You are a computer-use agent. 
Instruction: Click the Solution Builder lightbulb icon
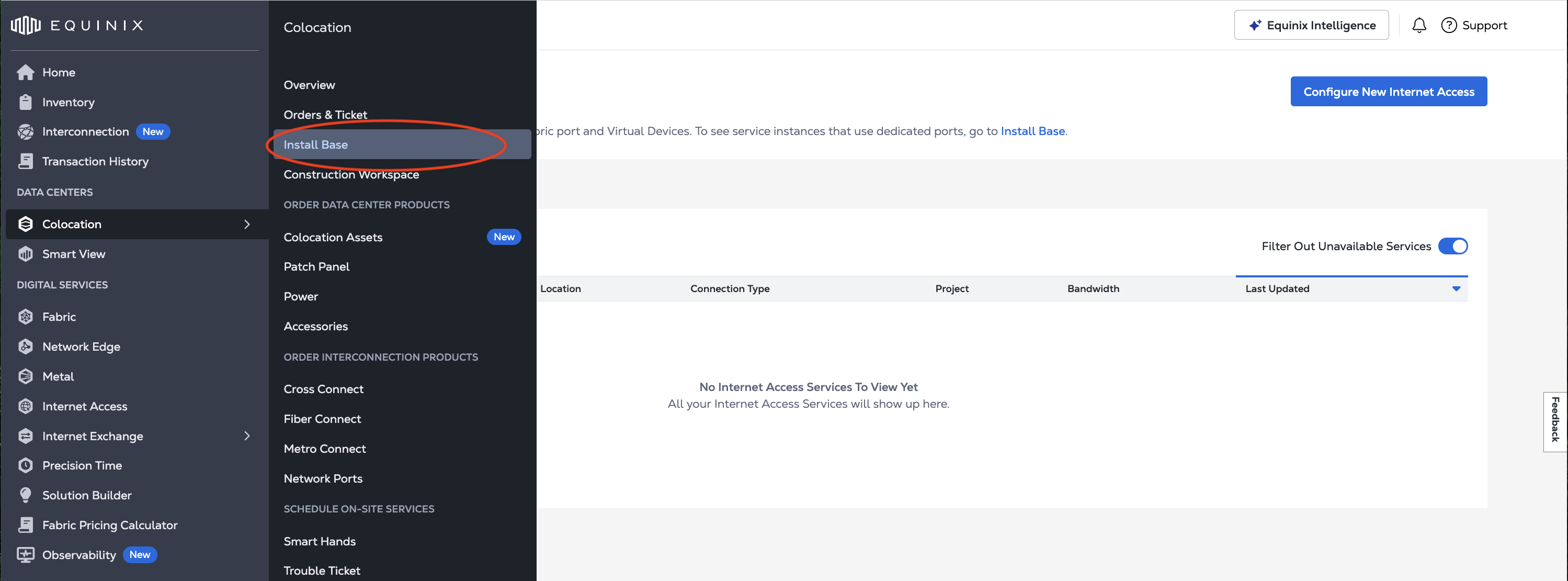(x=26, y=495)
